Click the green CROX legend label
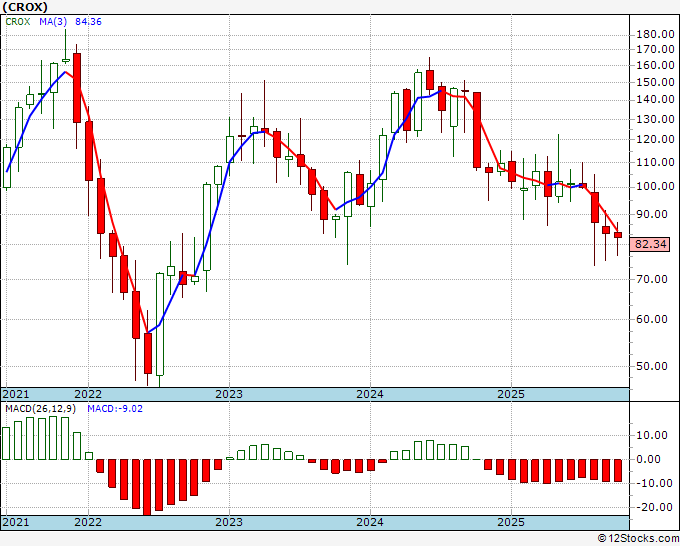Image resolution: width=680 pixels, height=546 pixels. pos(18,21)
